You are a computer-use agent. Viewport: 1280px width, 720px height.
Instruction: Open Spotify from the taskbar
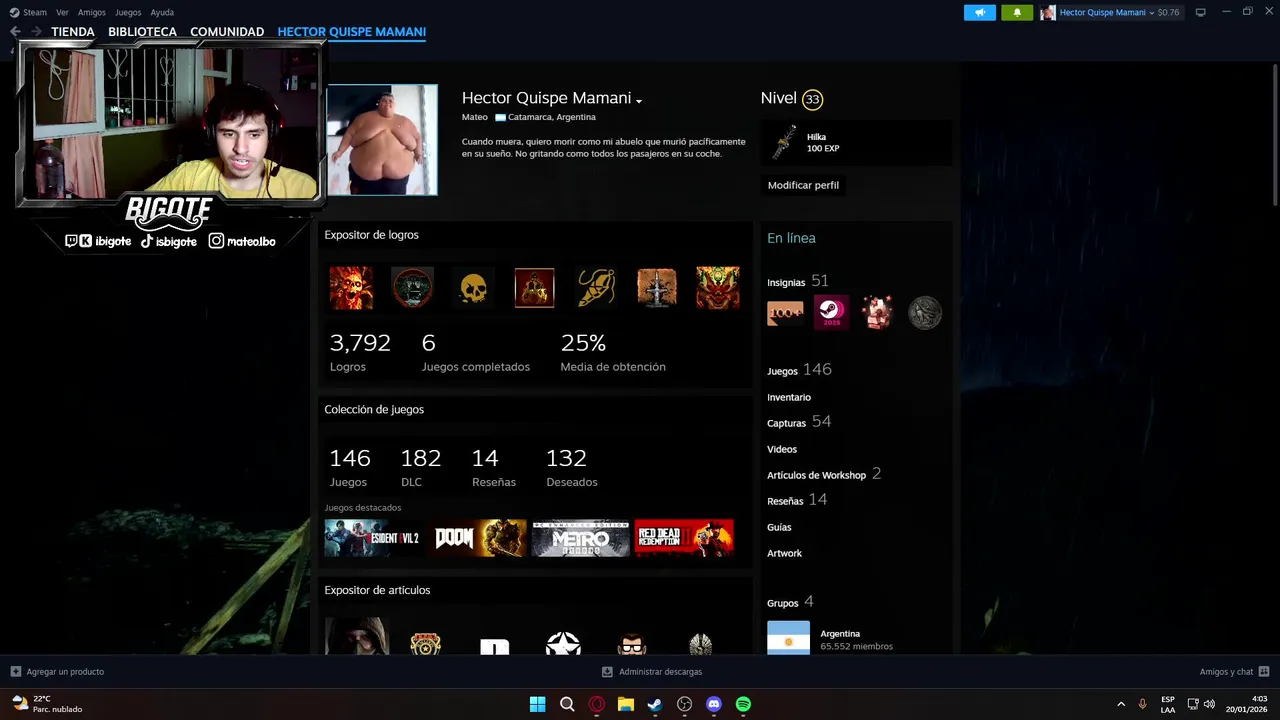pos(743,704)
